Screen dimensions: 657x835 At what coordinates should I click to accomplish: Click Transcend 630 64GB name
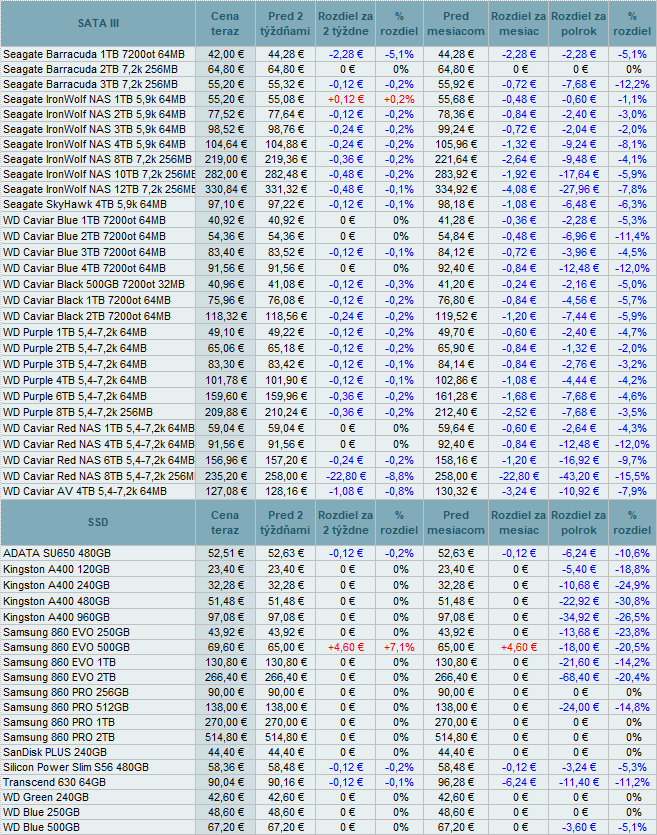[54, 782]
